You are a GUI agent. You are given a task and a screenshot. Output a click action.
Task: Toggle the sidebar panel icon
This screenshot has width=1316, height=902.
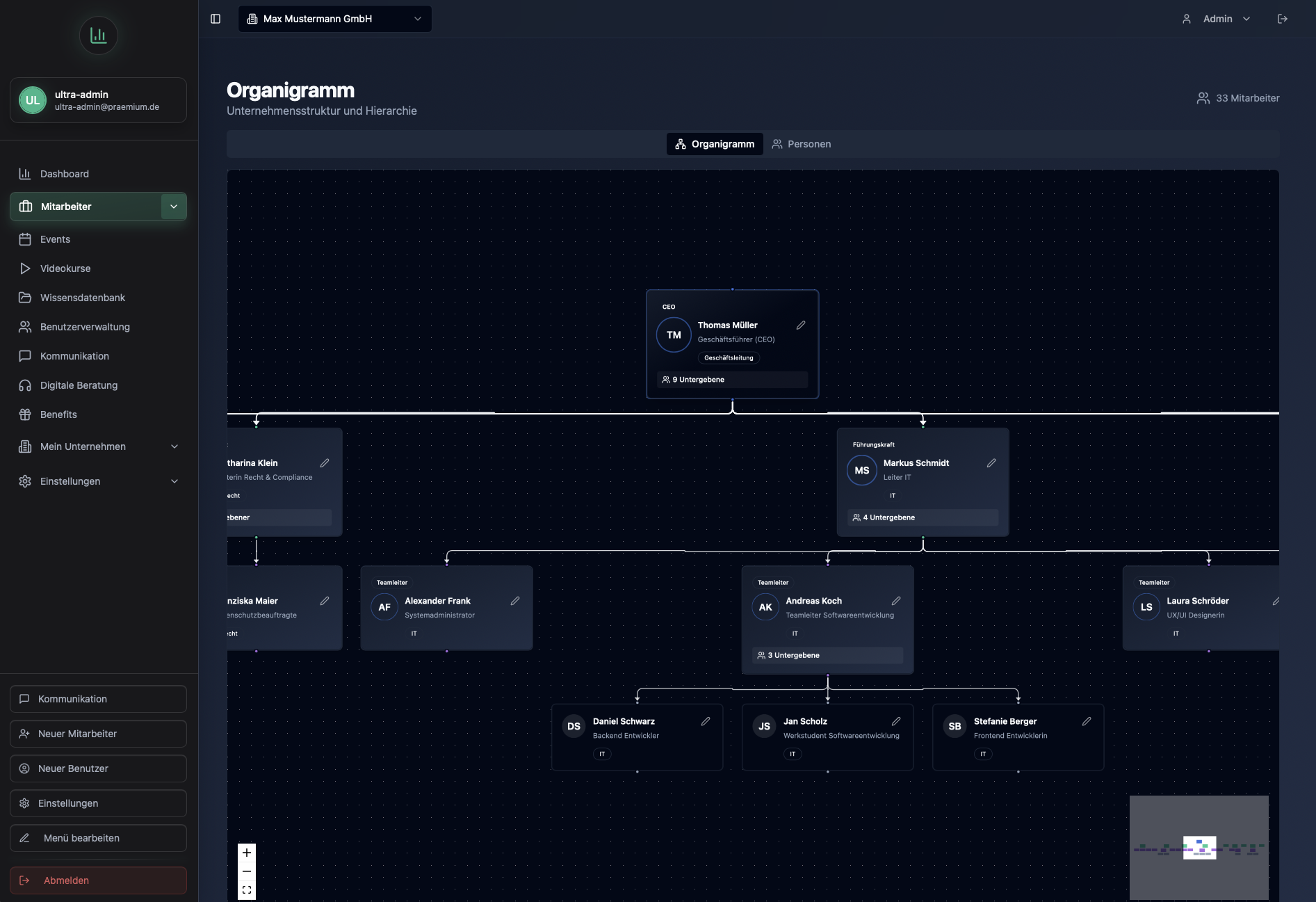click(x=216, y=19)
